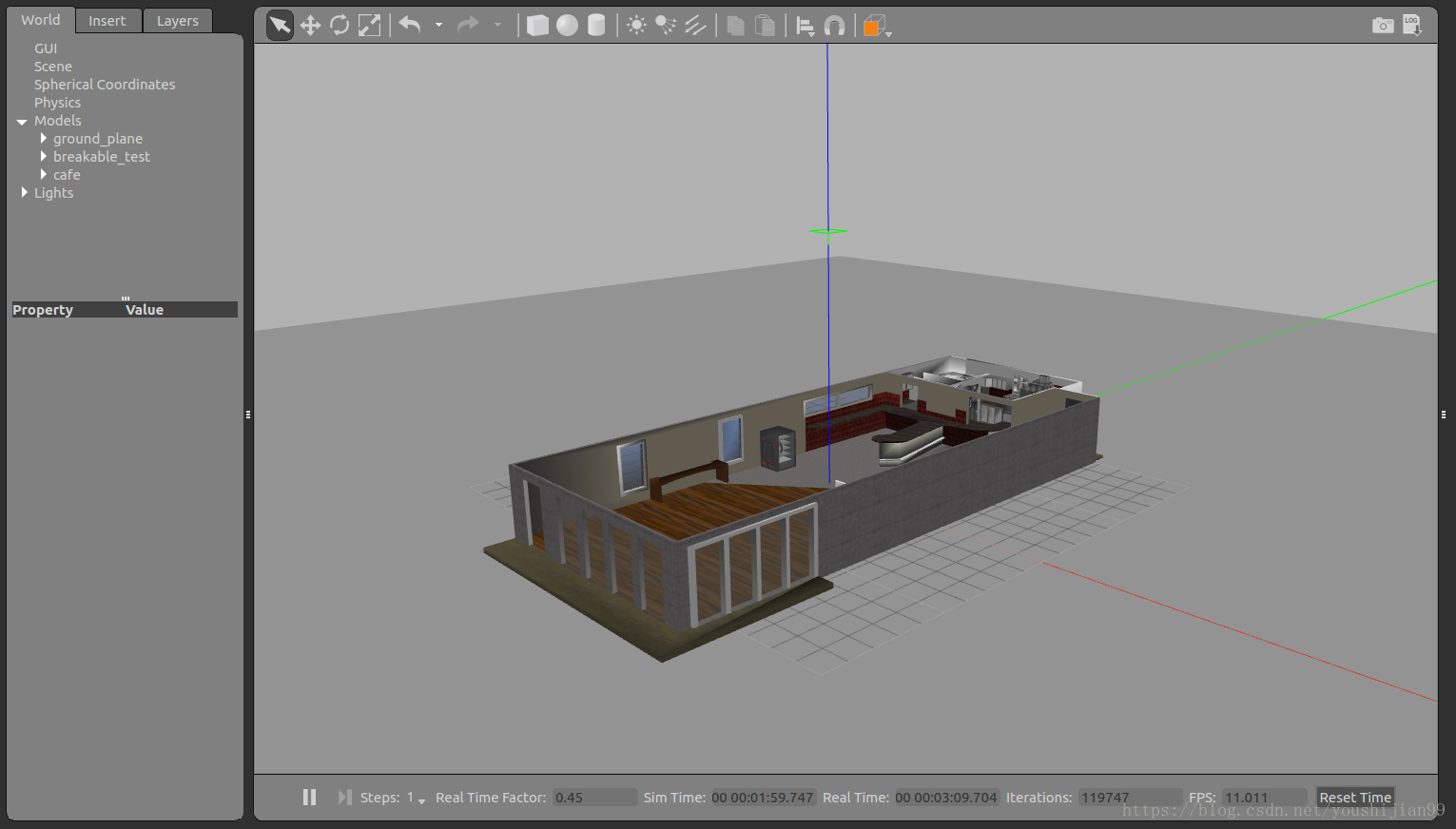Image resolution: width=1456 pixels, height=829 pixels.
Task: Open the orange cube view angle menu
Action: (876, 26)
